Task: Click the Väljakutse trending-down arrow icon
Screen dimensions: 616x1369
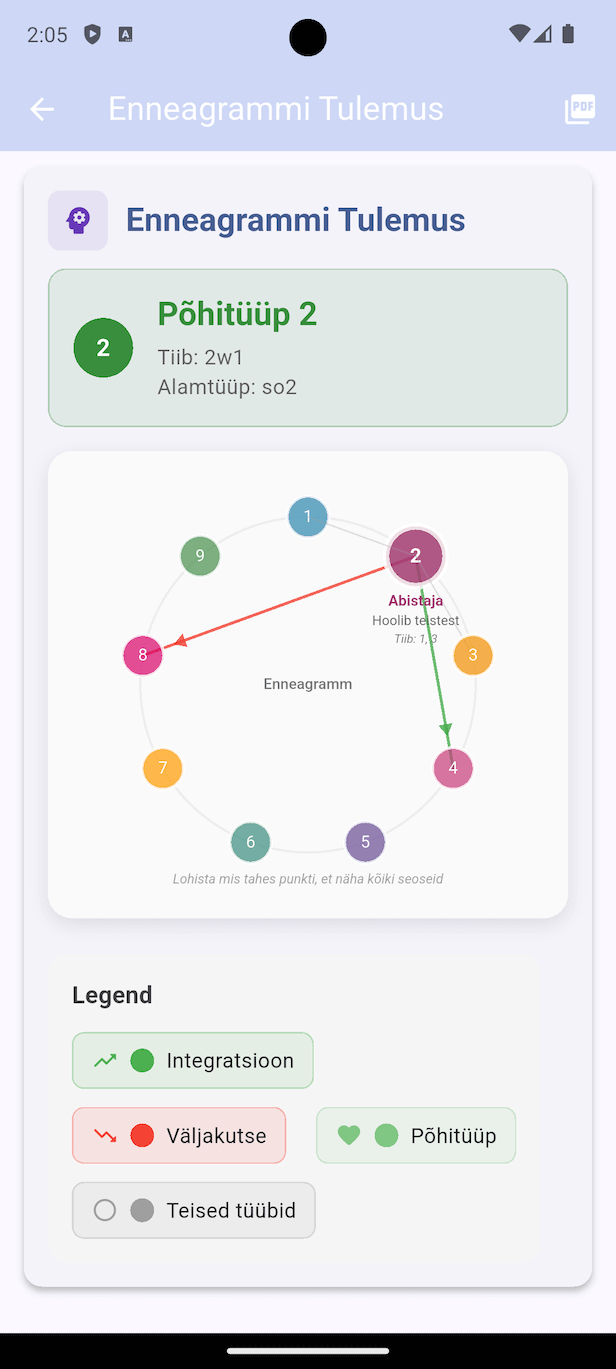Action: coord(105,1135)
